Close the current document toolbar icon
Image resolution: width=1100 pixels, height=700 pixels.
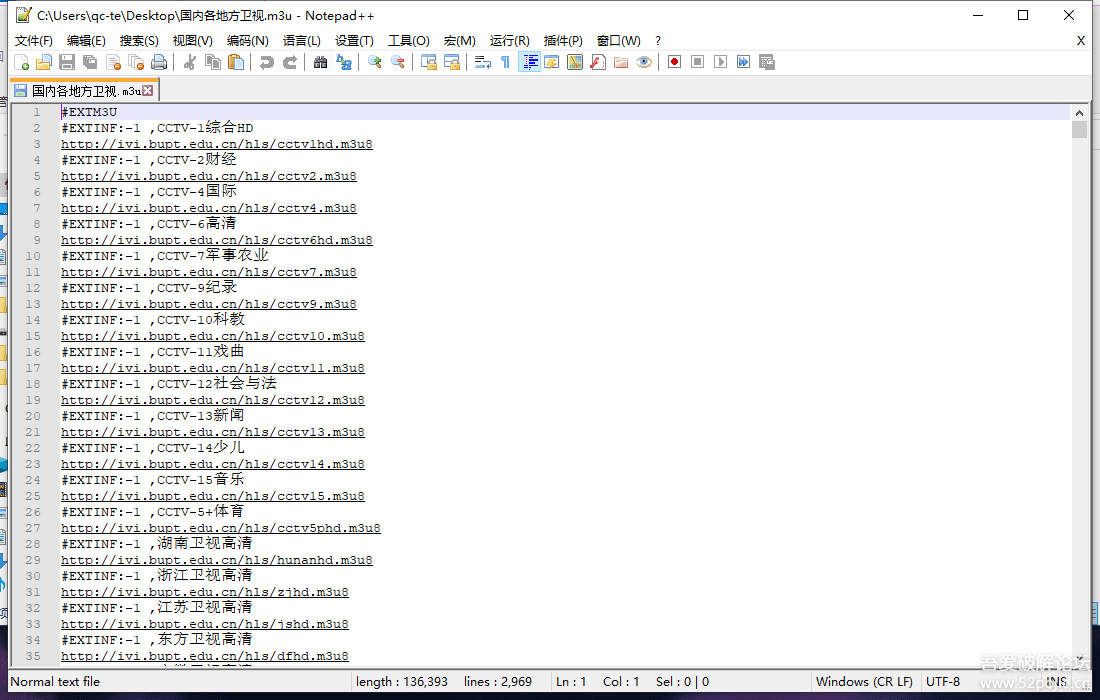[113, 62]
